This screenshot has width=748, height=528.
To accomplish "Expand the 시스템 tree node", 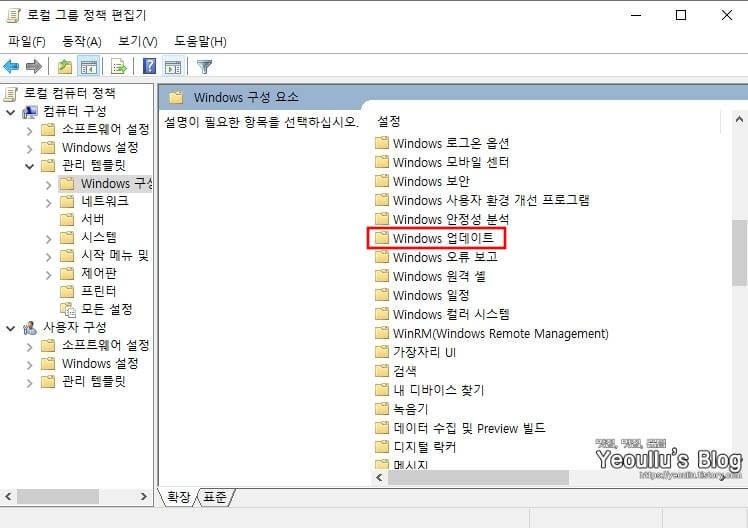I will click(x=48, y=238).
